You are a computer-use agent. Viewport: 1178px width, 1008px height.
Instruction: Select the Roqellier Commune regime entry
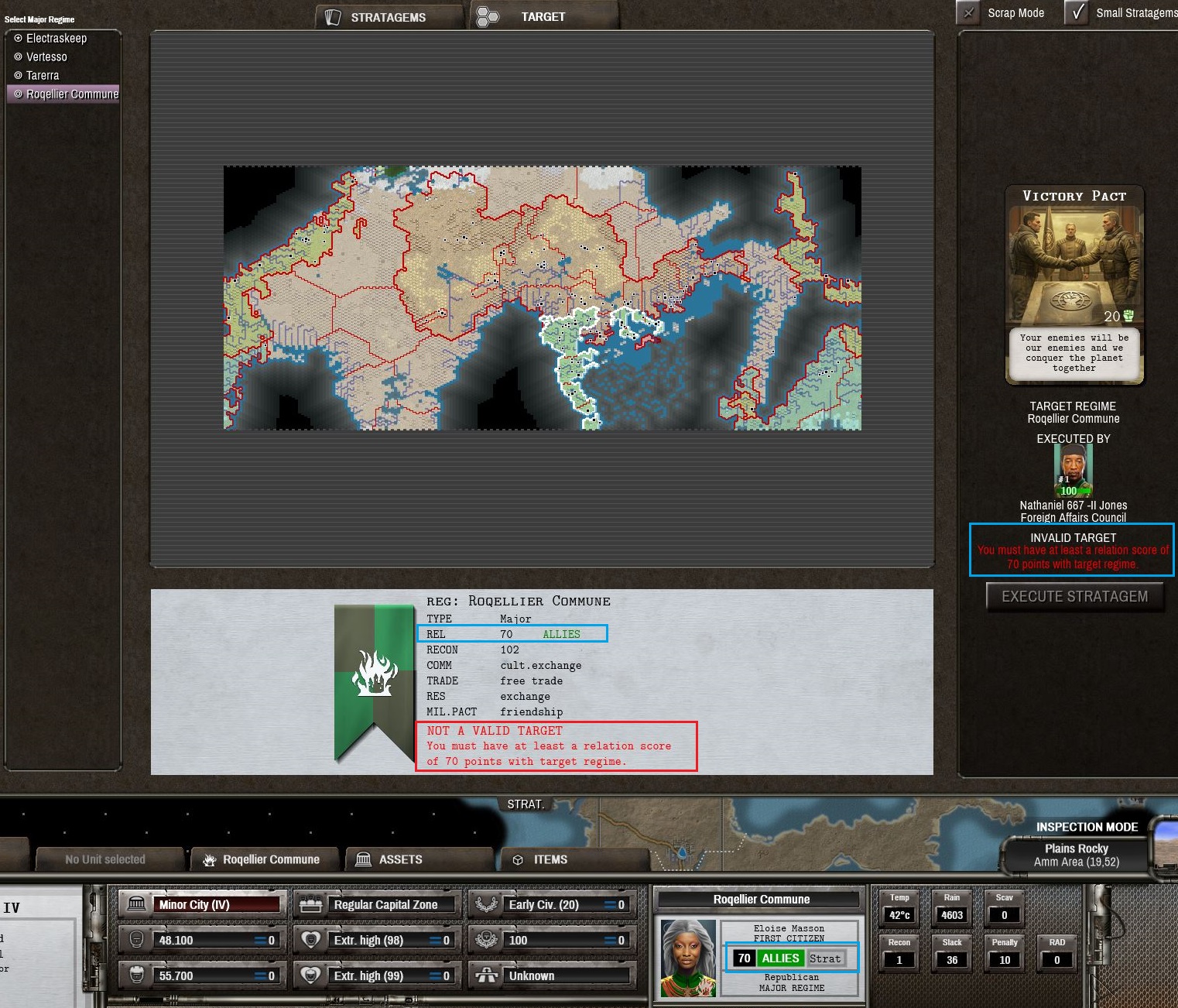pyautogui.click(x=65, y=94)
